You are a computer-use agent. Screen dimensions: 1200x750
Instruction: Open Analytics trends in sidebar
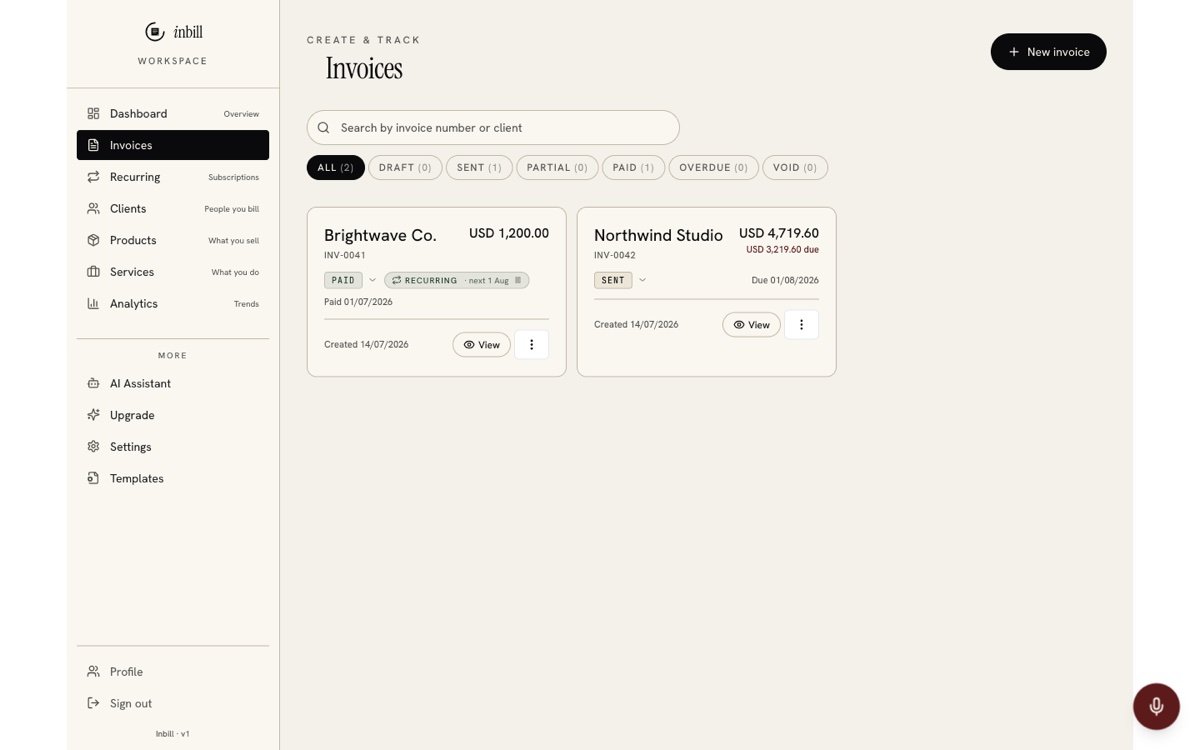coord(173,304)
